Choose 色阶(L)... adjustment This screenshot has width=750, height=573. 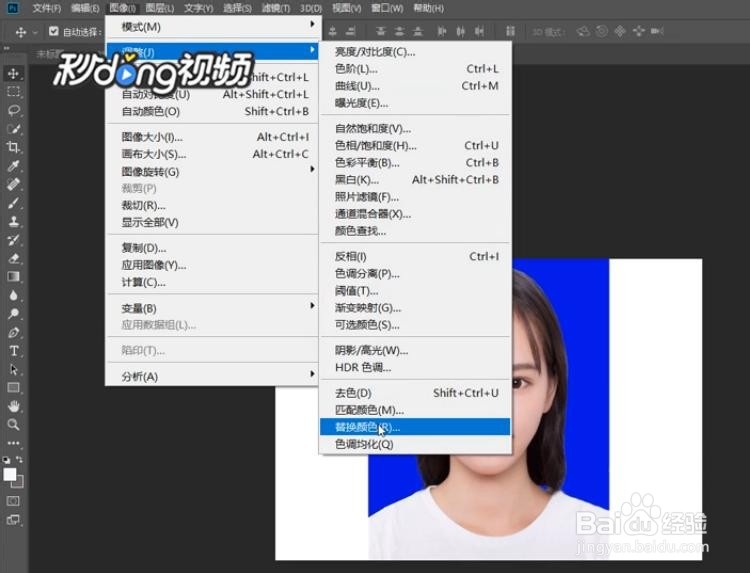click(x=415, y=69)
